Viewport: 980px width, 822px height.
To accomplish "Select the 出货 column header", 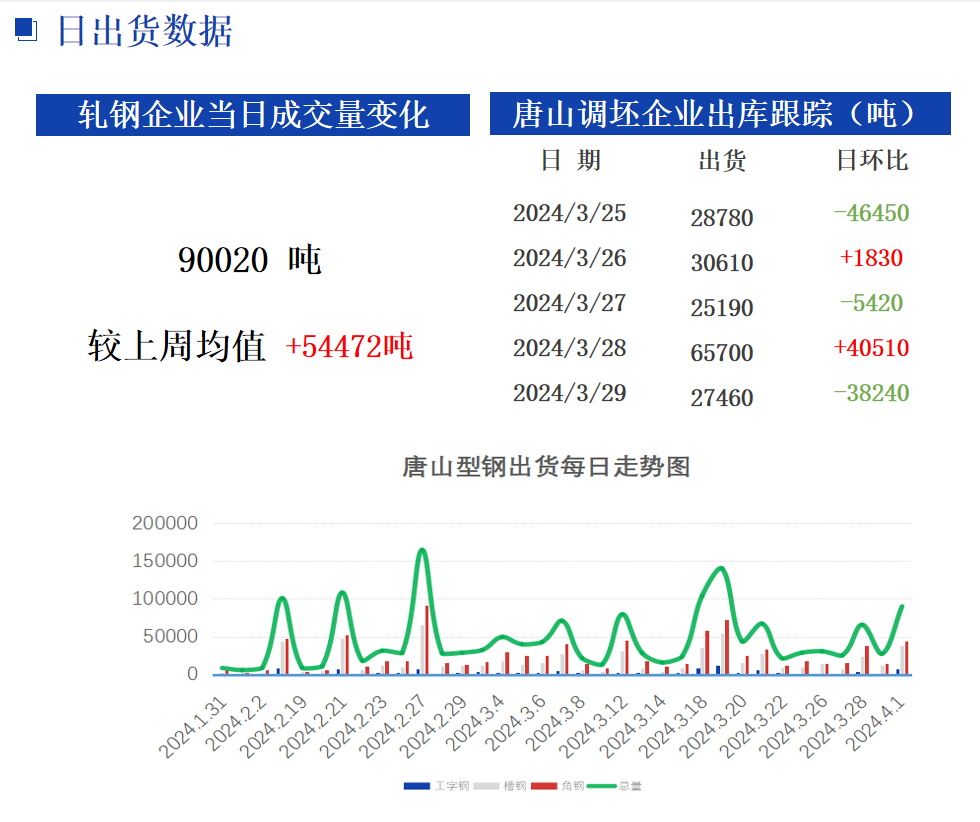I will [721, 160].
